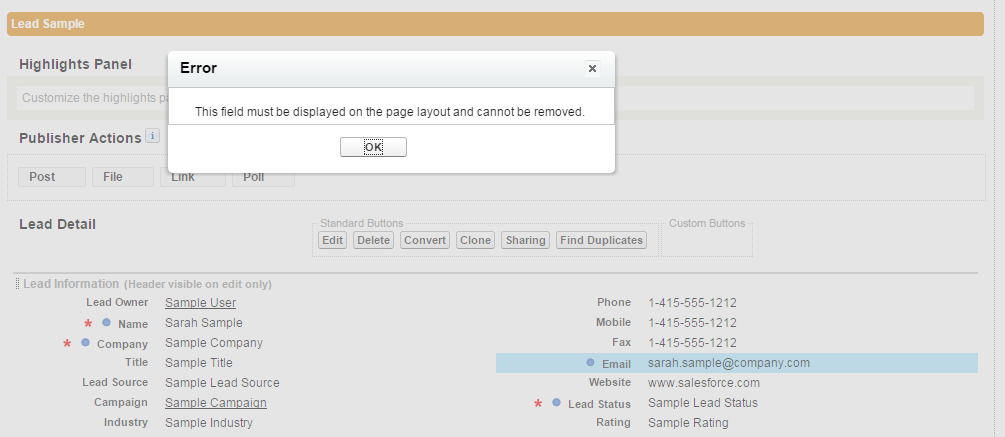Click the Publisher Actions info icon
The height and width of the screenshot is (437, 1005).
click(x=153, y=136)
